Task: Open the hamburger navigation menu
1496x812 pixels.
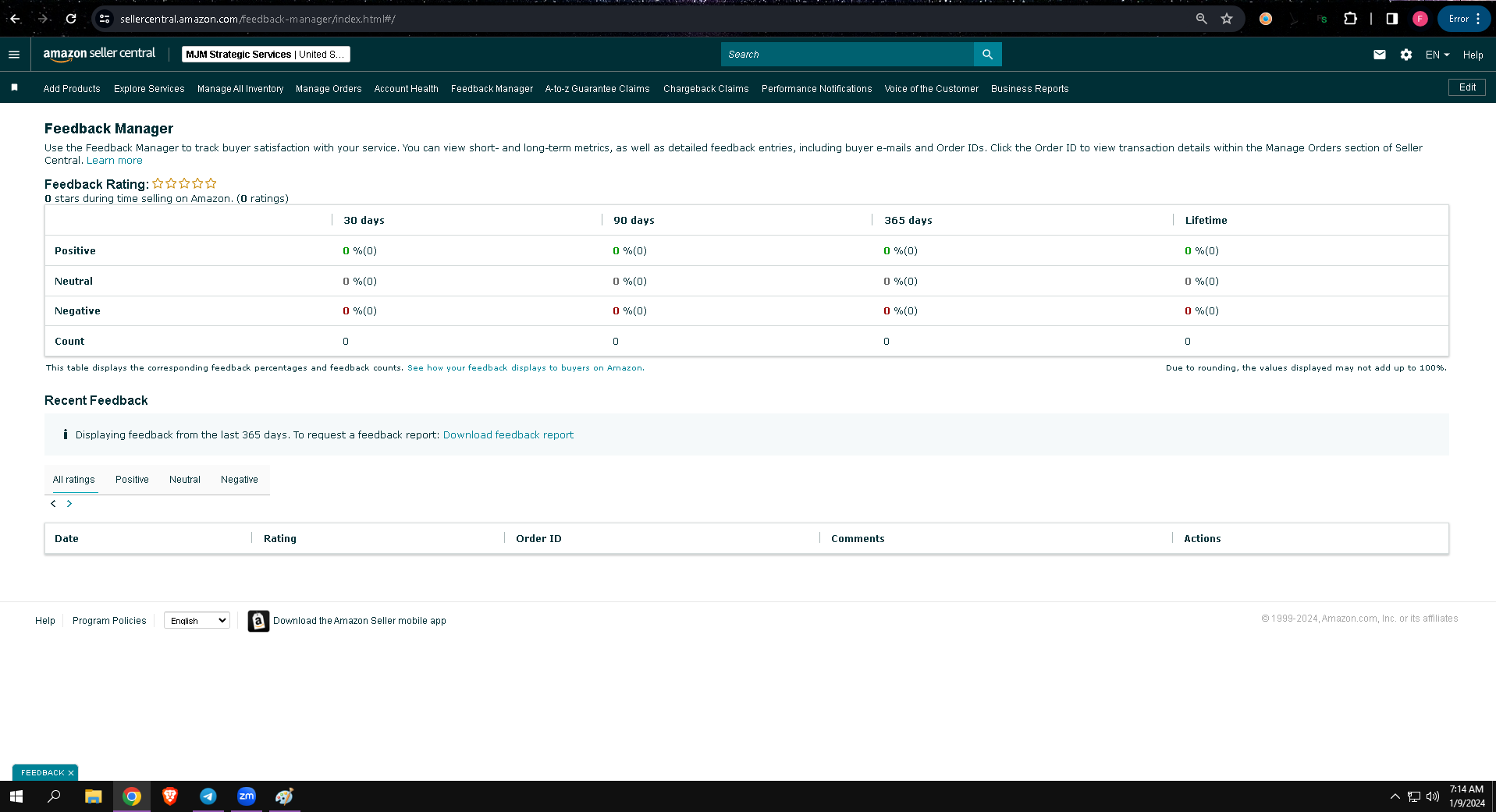Action: (x=14, y=55)
